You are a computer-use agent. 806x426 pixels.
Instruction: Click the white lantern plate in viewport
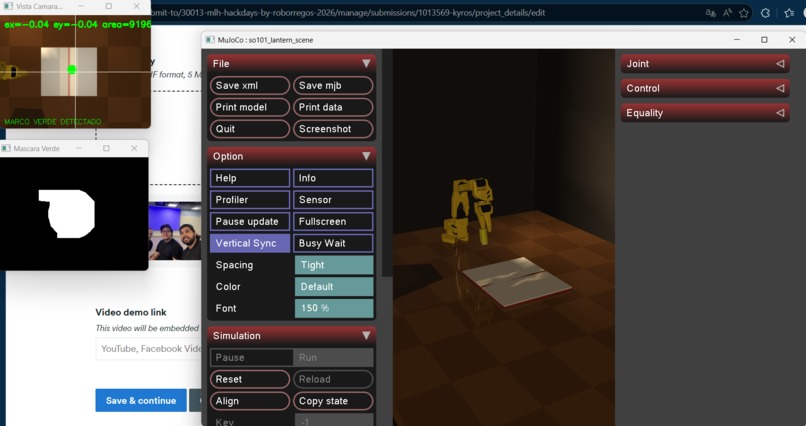(x=516, y=281)
